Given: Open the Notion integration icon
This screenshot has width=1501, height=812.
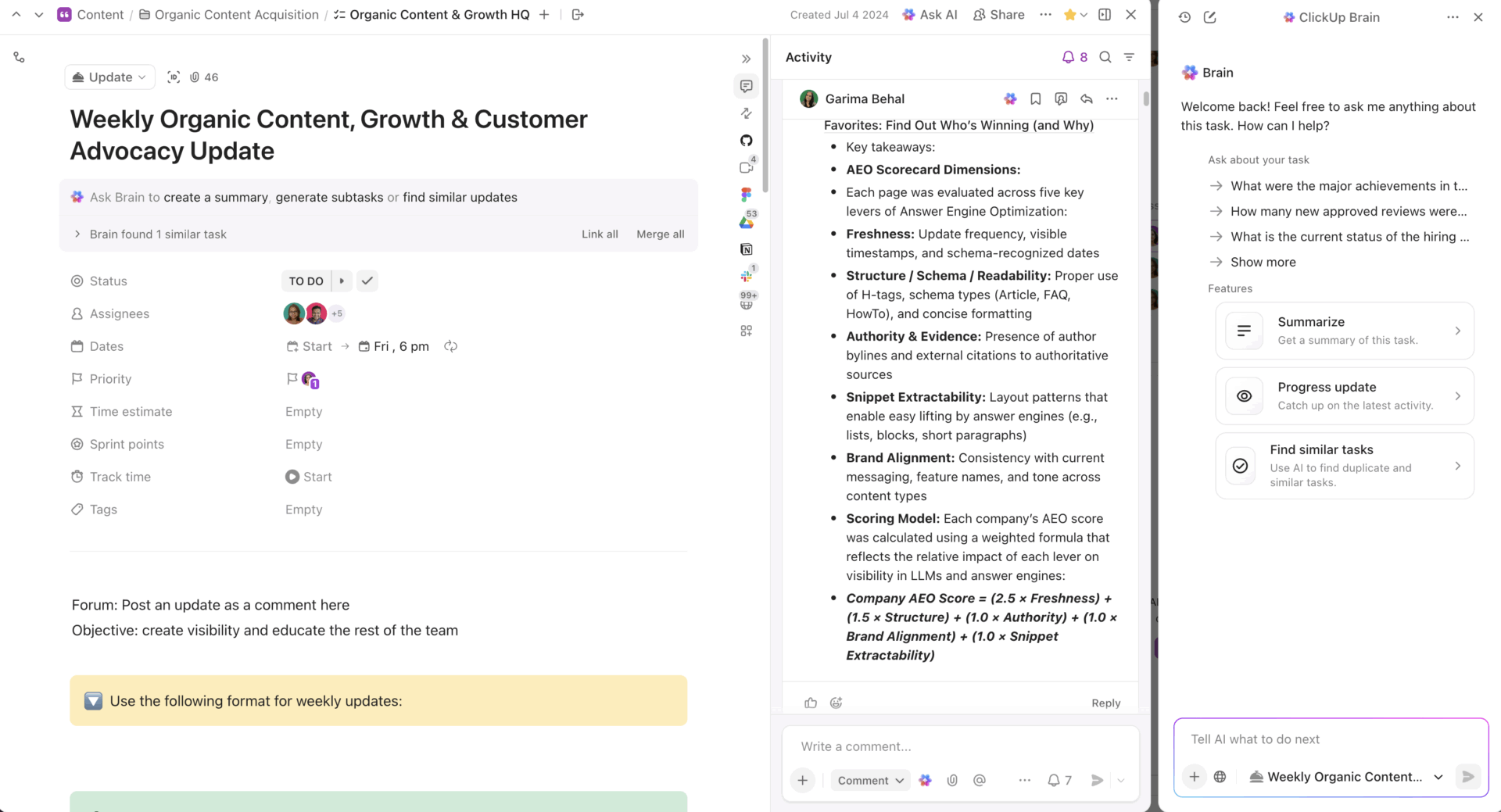Looking at the screenshot, I should [747, 249].
